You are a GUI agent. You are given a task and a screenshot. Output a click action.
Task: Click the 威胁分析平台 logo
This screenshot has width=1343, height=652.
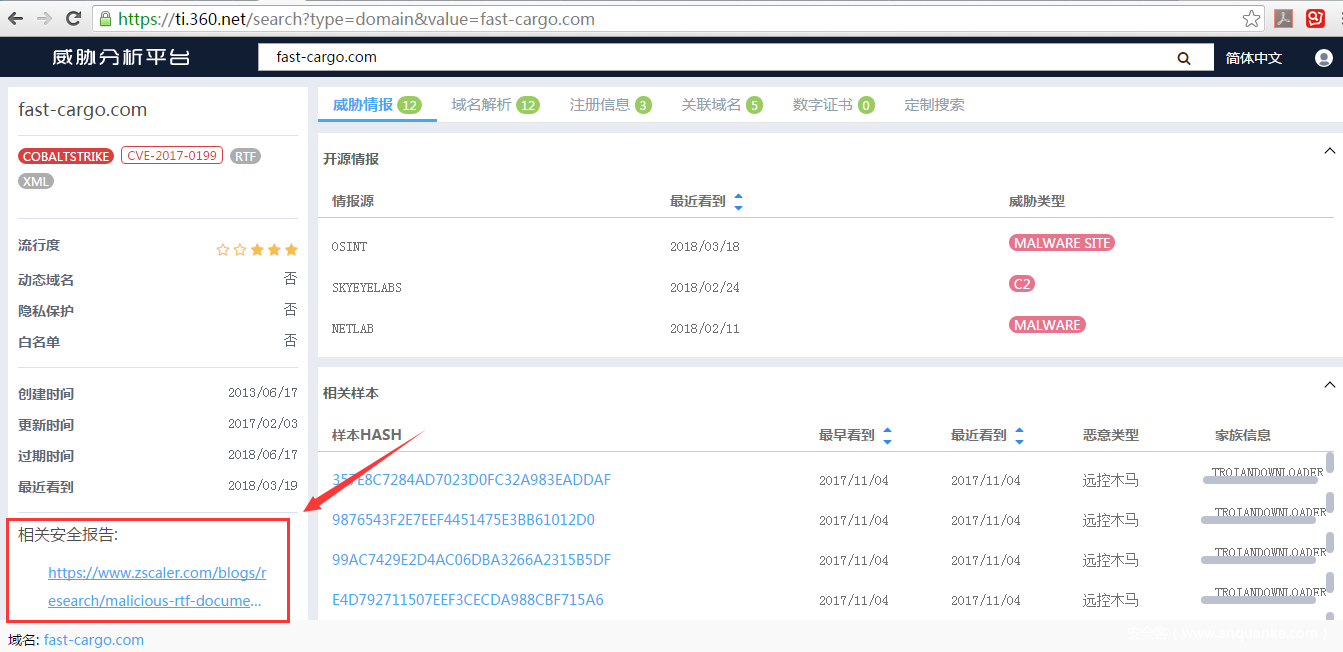121,57
